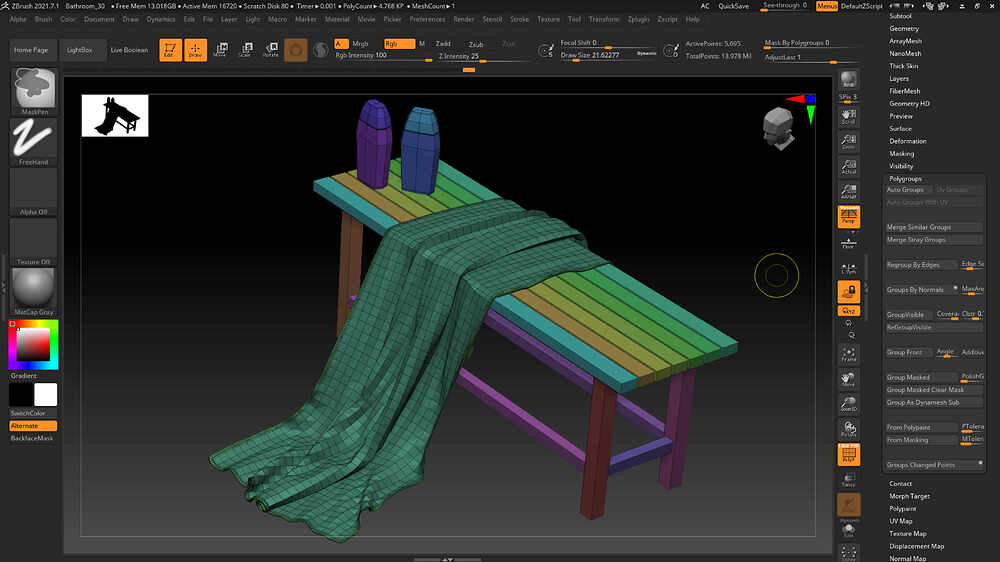Activate Edit mode button

[170, 50]
